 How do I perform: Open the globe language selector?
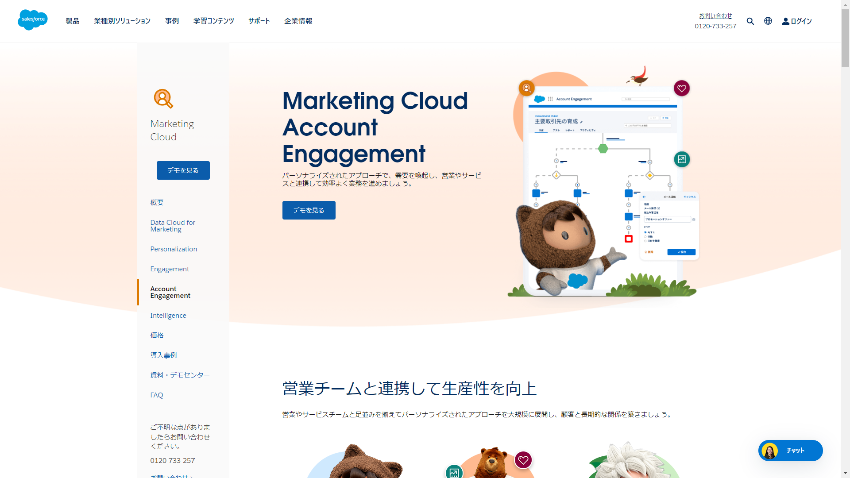768,21
